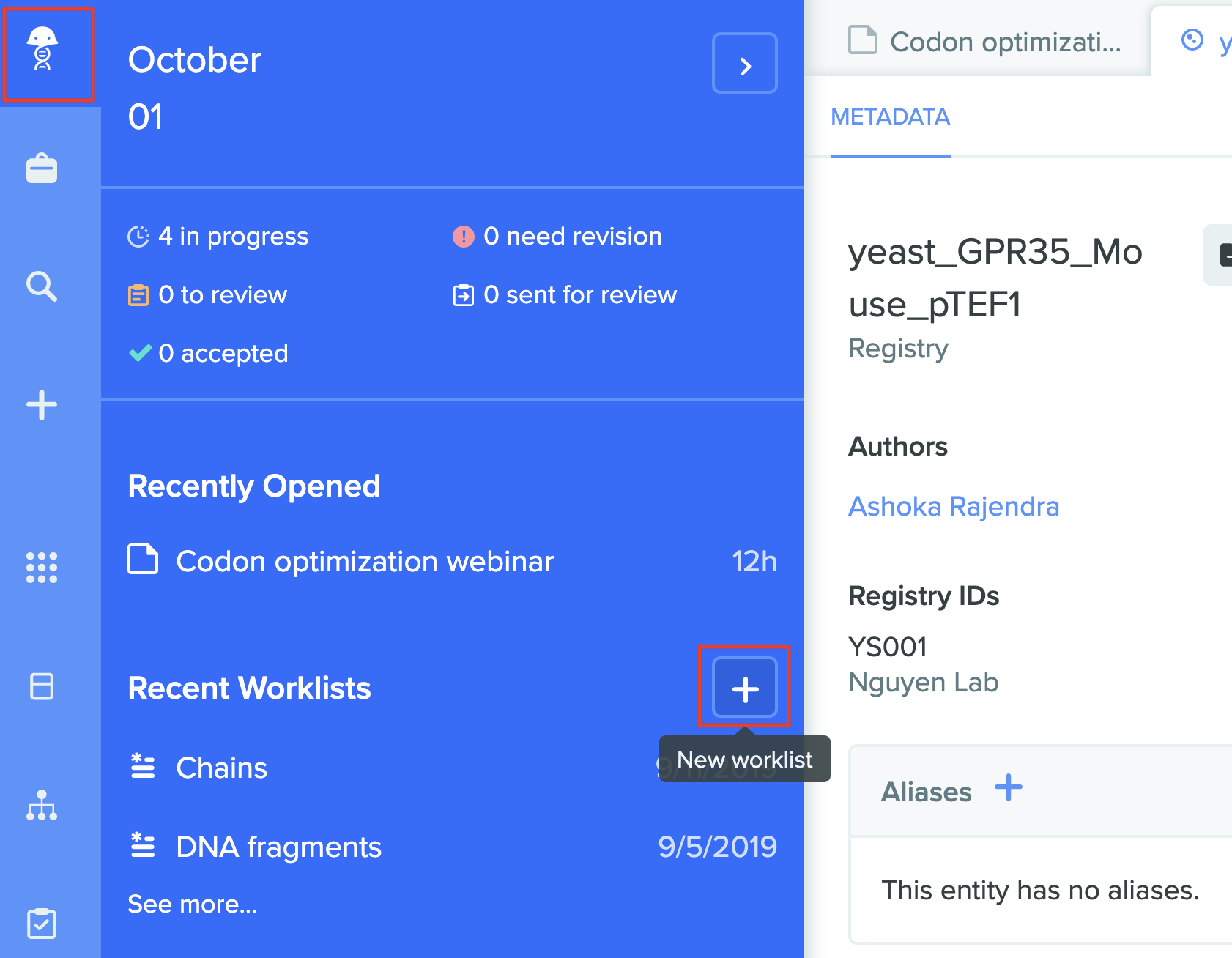
Task: Create a new worklist with plus button
Action: tap(745, 688)
